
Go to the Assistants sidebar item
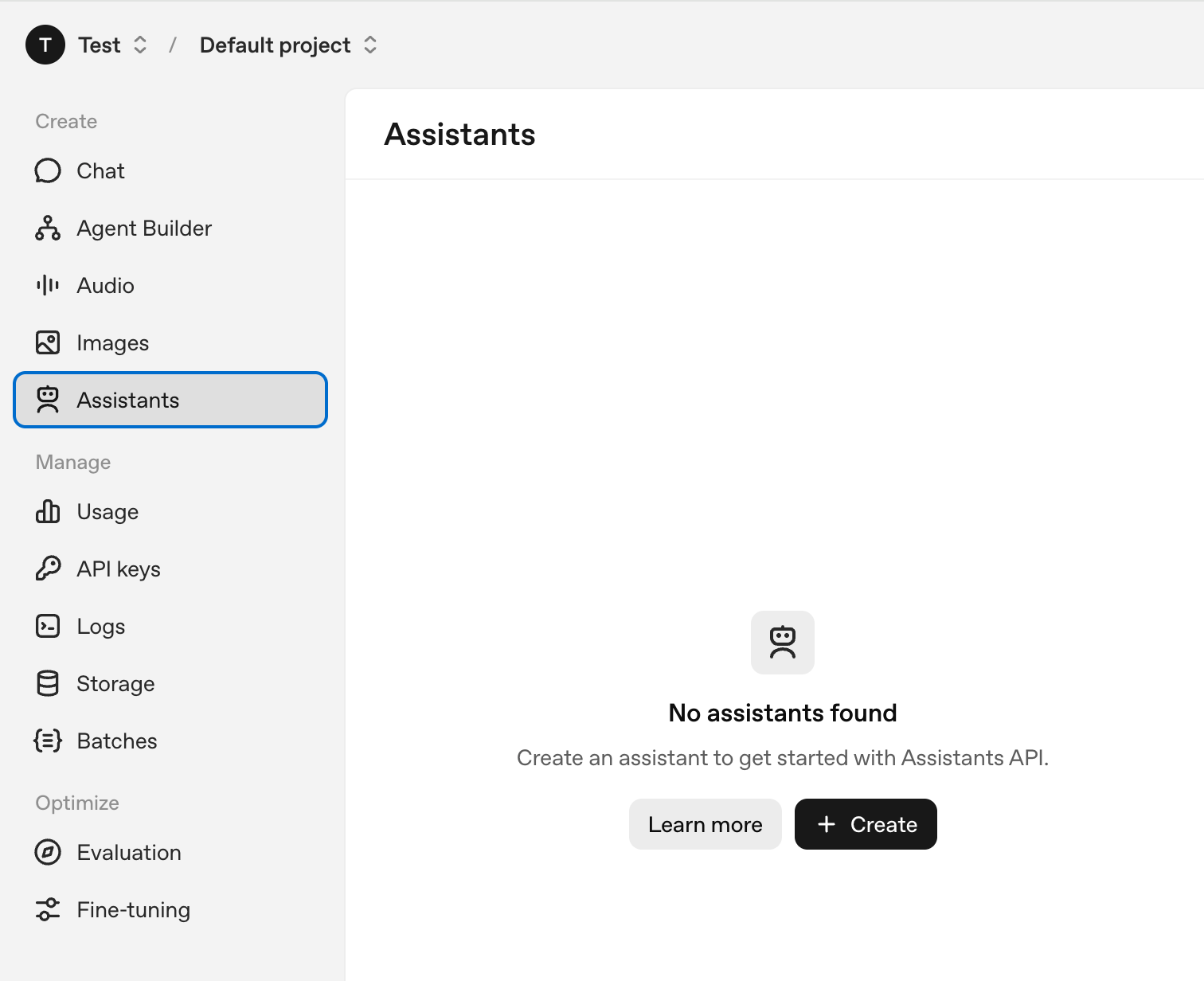click(170, 400)
